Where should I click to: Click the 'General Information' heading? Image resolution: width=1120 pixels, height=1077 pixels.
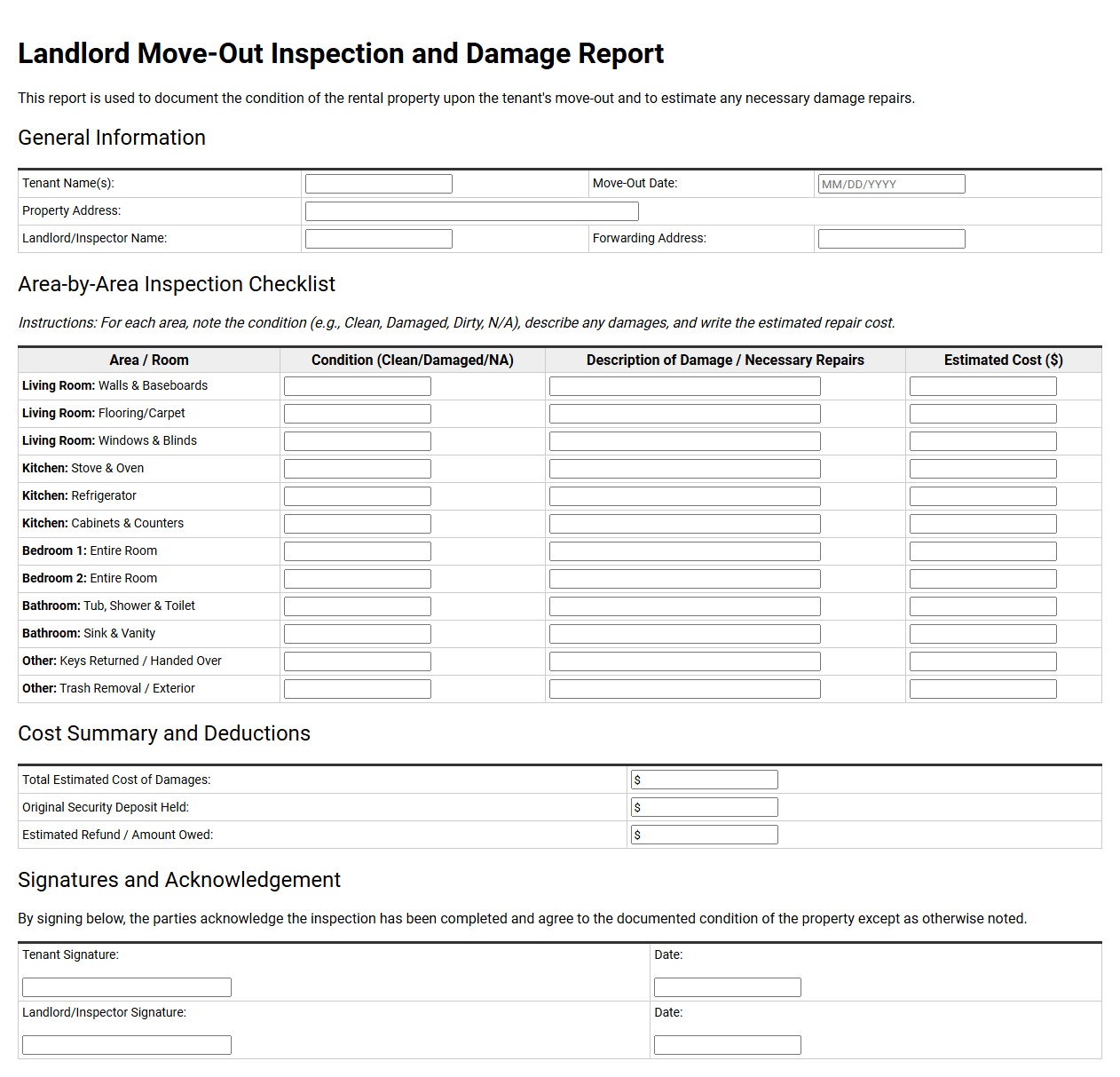tap(112, 138)
